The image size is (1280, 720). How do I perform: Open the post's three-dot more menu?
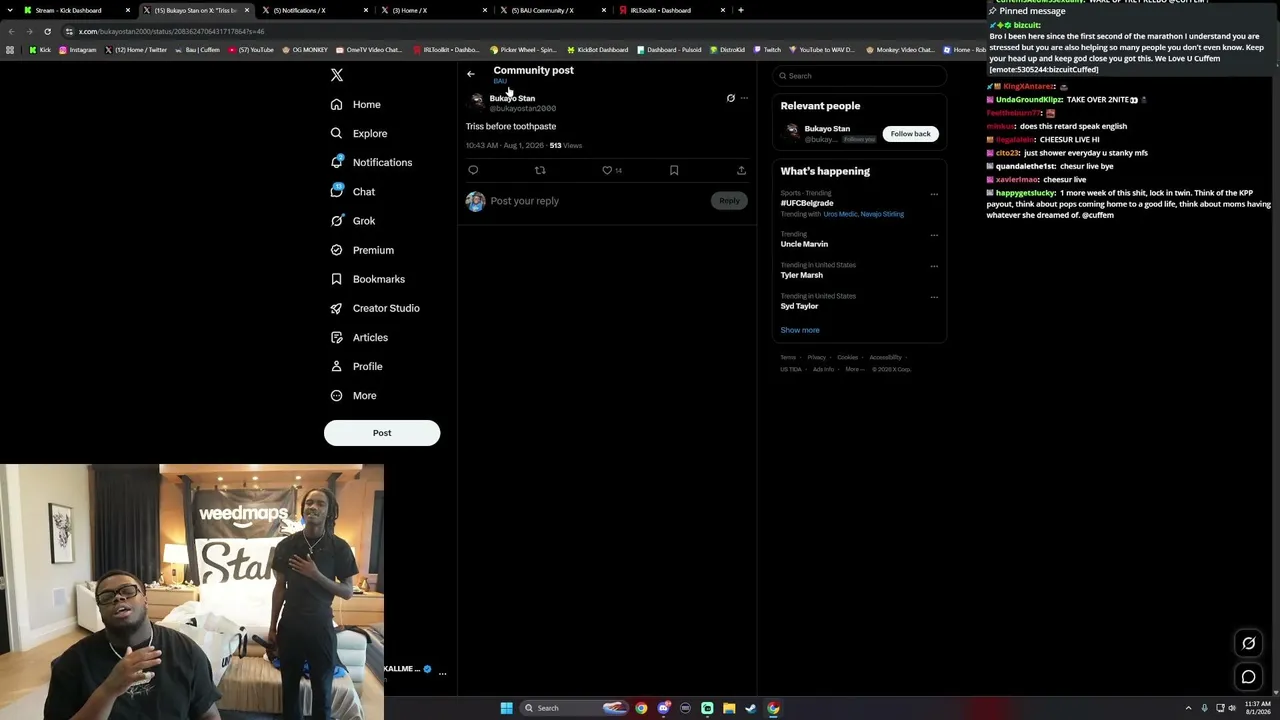744,98
